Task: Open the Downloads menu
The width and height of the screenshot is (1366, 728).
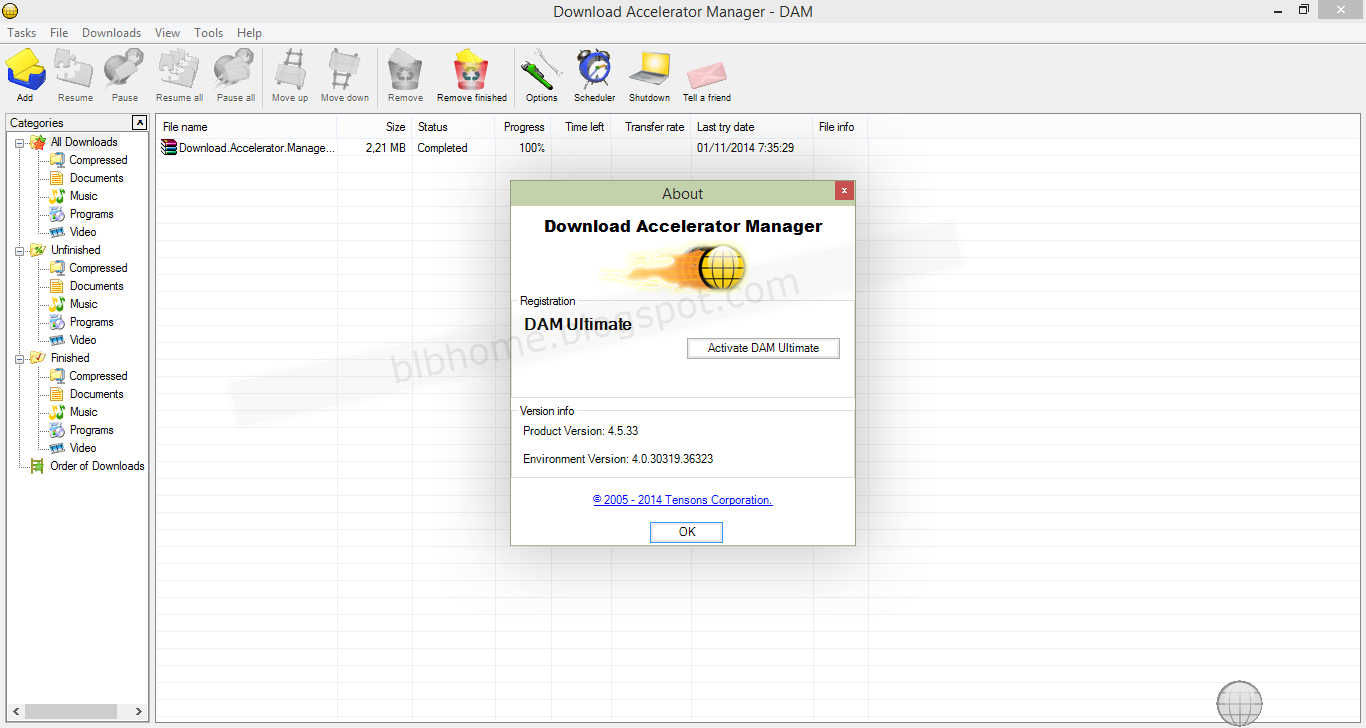Action: pyautogui.click(x=111, y=33)
